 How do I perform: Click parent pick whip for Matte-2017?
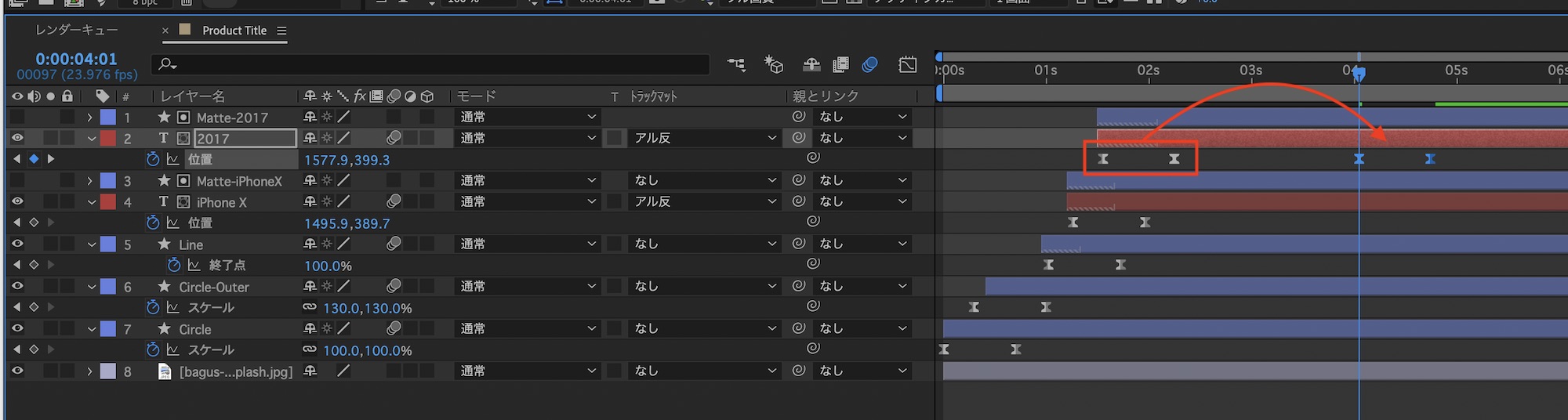pos(799,117)
